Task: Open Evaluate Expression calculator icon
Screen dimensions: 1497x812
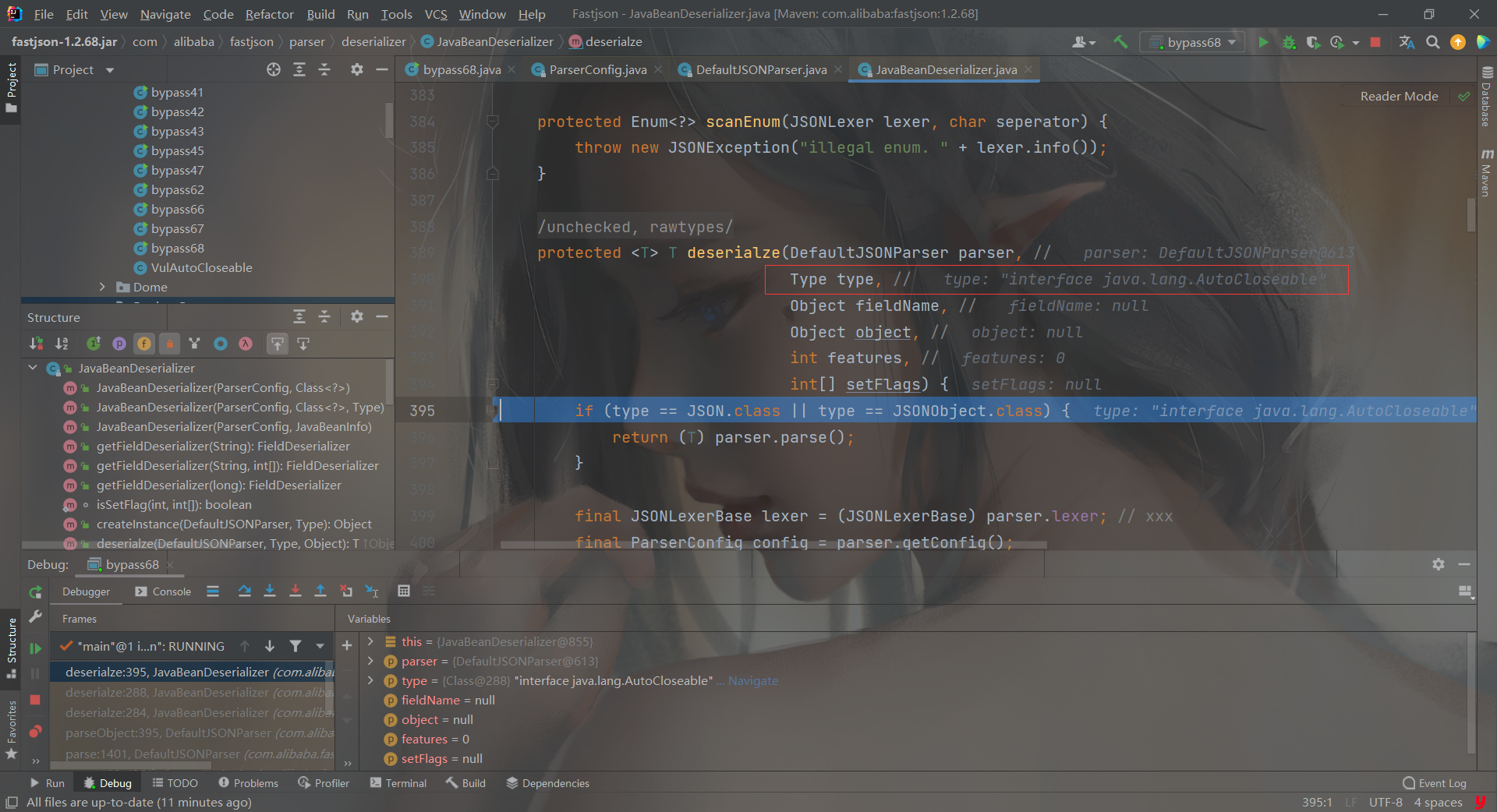Action: 404,591
